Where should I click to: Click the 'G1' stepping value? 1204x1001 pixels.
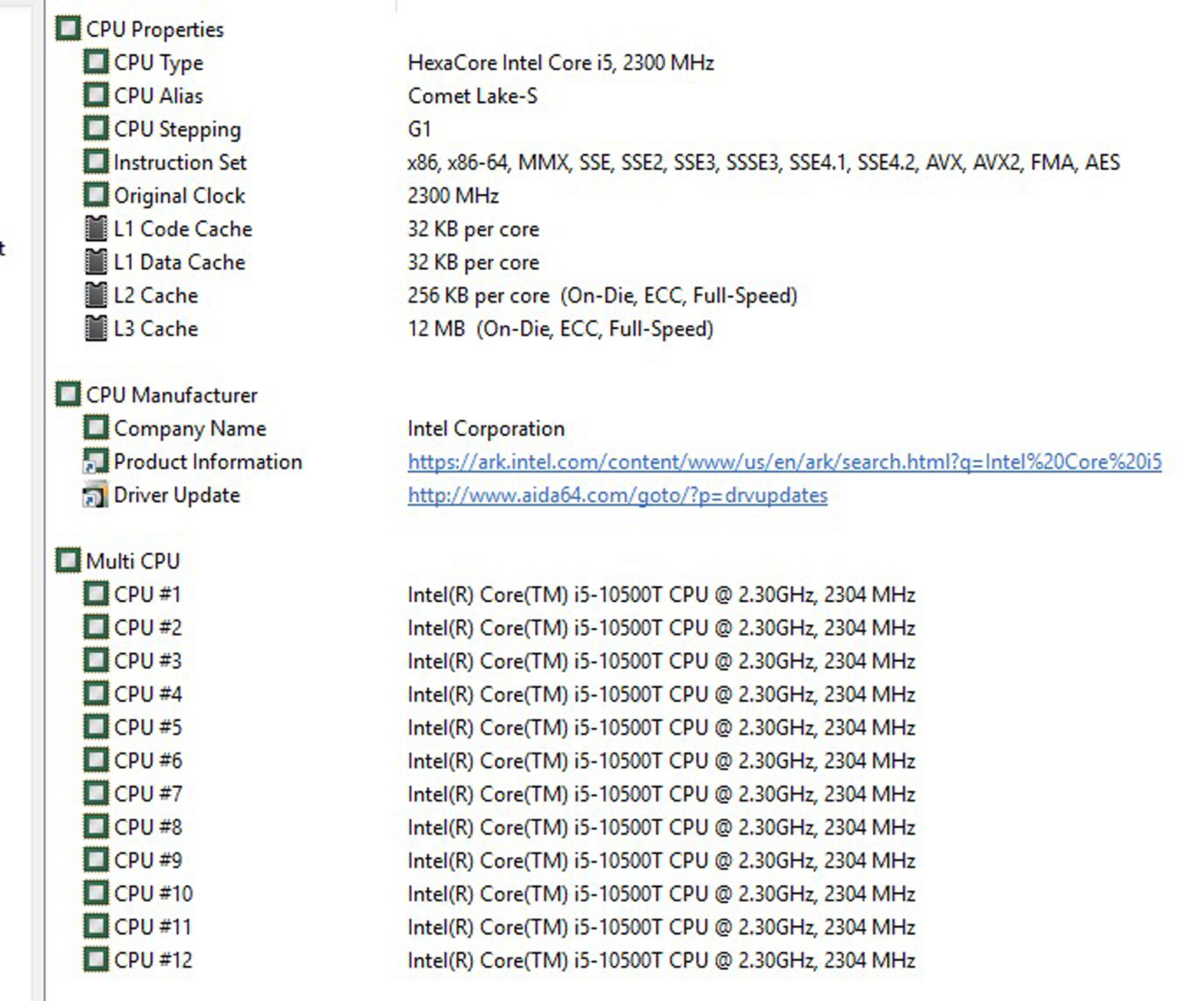point(419,129)
